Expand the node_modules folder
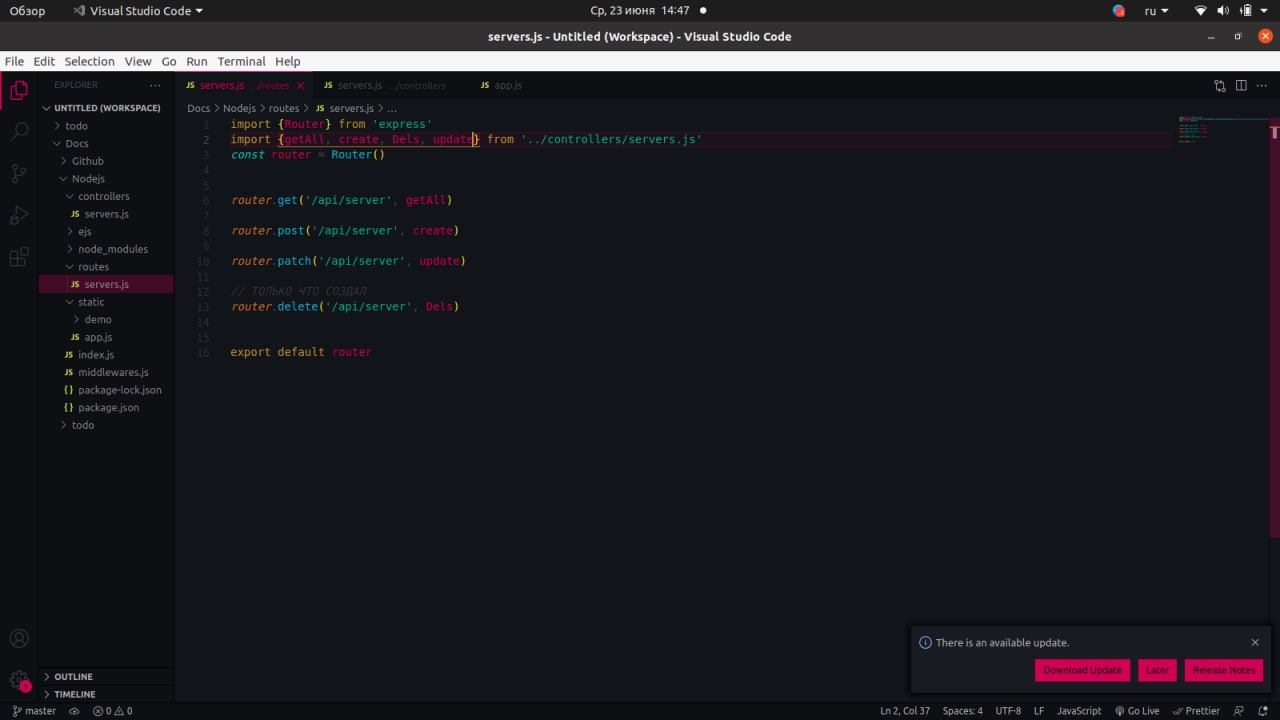The width and height of the screenshot is (1280, 720). click(x=112, y=249)
